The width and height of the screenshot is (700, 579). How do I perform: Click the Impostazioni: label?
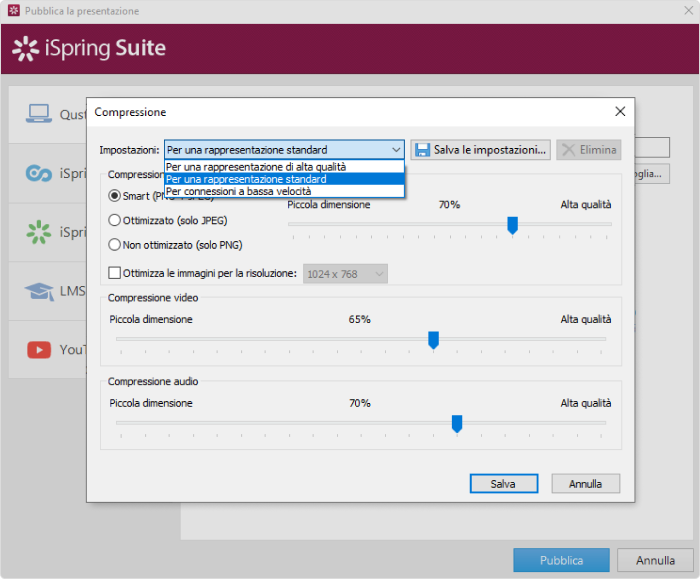(x=129, y=150)
